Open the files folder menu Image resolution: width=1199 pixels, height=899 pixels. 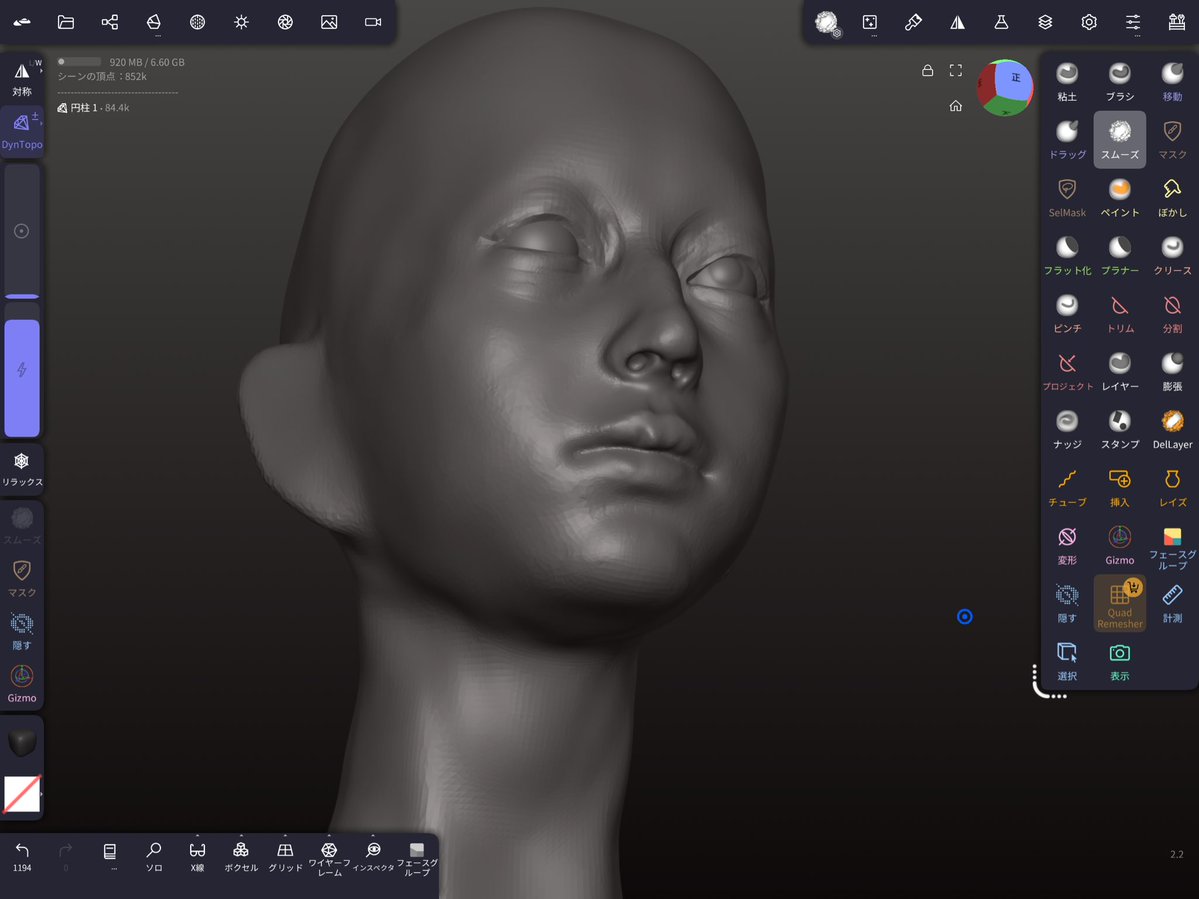coord(66,22)
